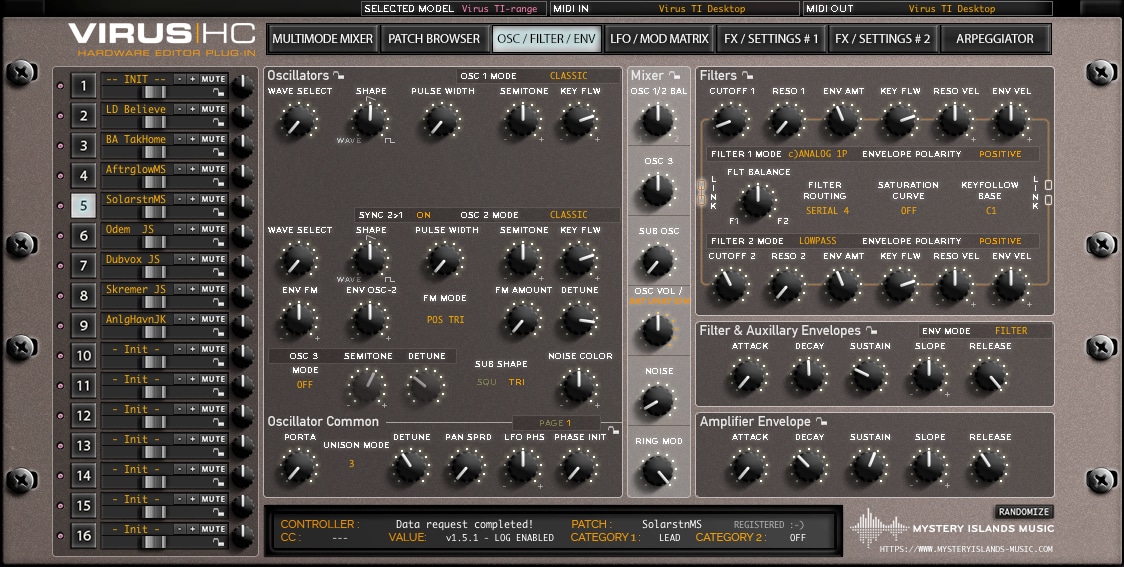Open the ENV MODE Filter selector
The width and height of the screenshot is (1124, 567).
point(1011,331)
